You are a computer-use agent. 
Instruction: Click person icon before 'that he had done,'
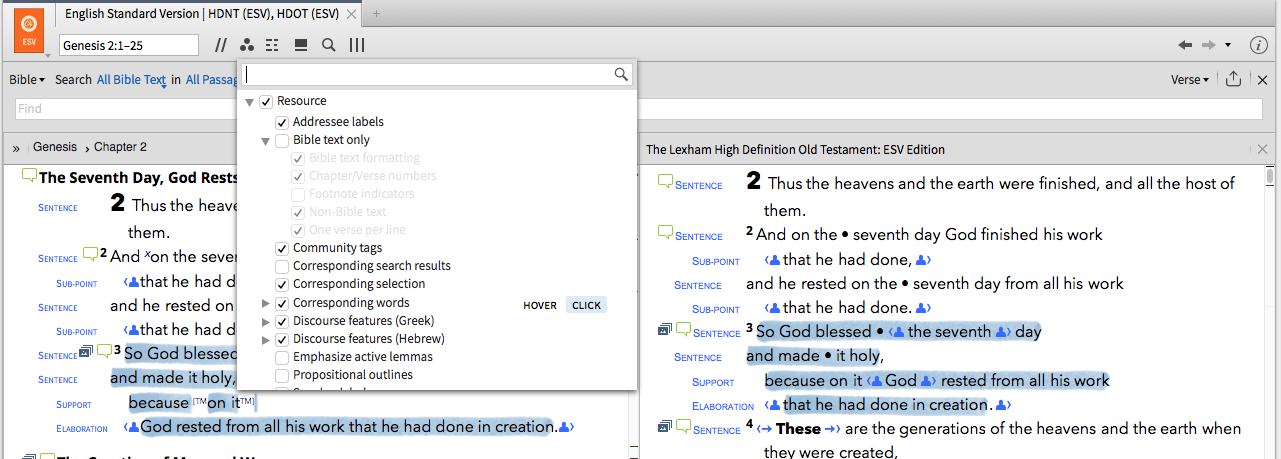point(773,260)
